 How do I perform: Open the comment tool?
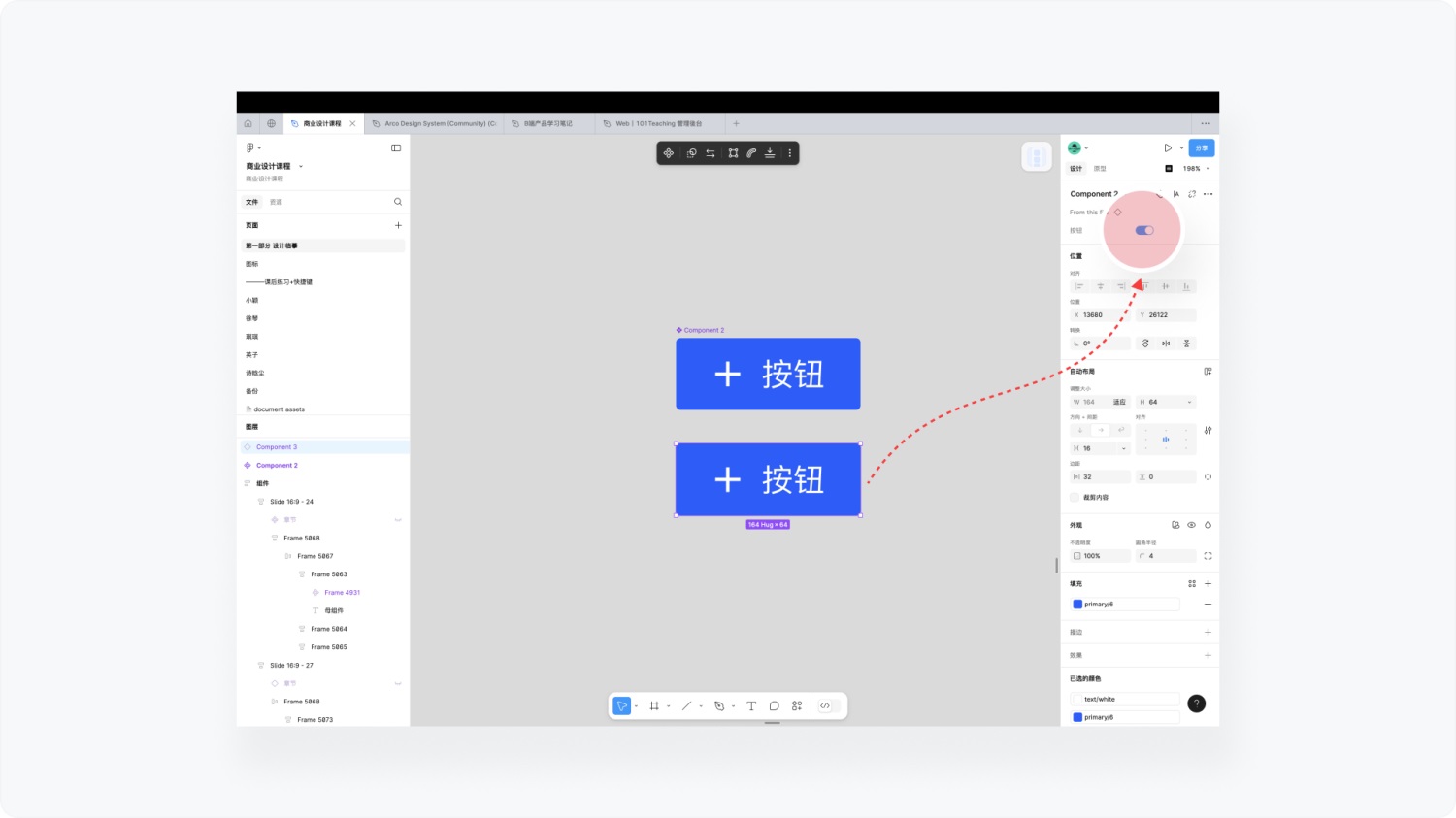tap(774, 705)
